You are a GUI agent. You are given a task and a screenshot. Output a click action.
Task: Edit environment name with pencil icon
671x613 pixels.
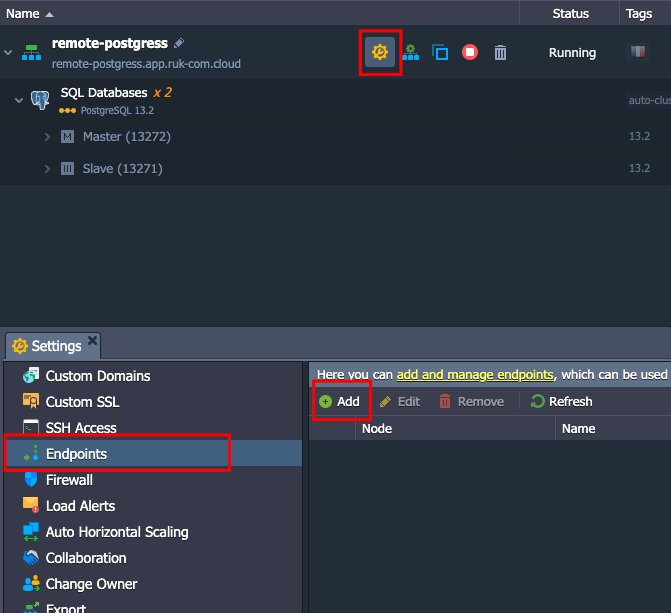pyautogui.click(x=179, y=43)
